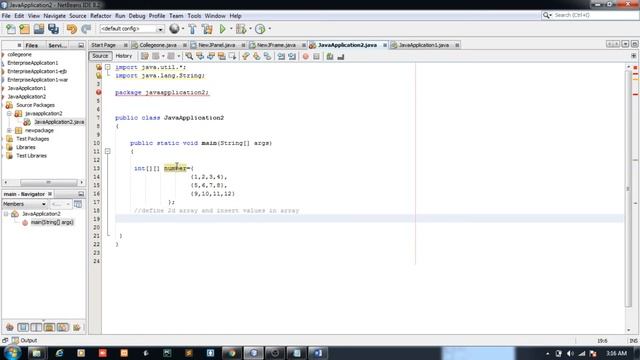This screenshot has height=360, width=640.
Task: Toggle Show Inherited Members in Navigator footer
Action: pyautogui.click(x=10, y=327)
